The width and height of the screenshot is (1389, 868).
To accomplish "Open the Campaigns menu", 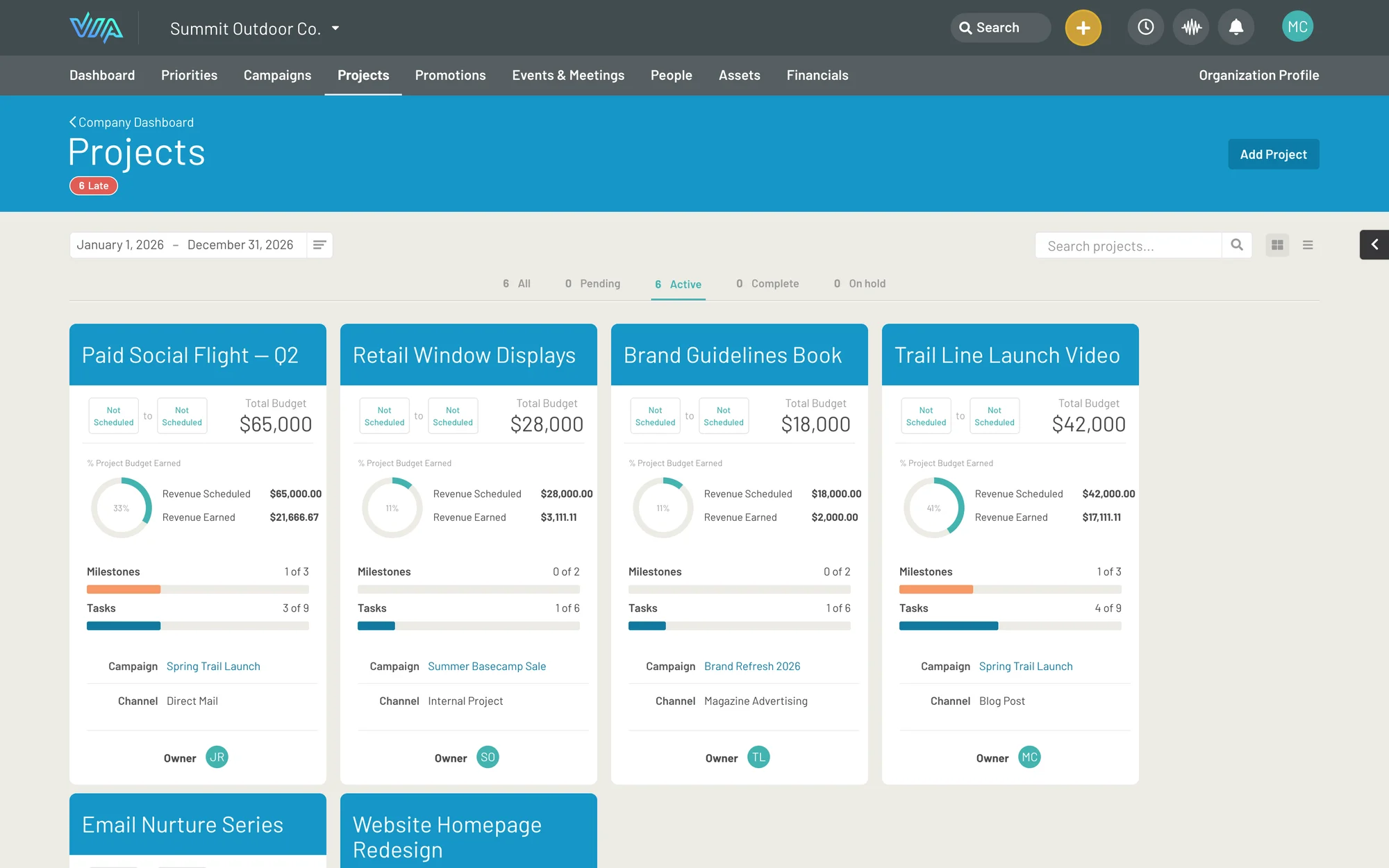I will pyautogui.click(x=277, y=75).
